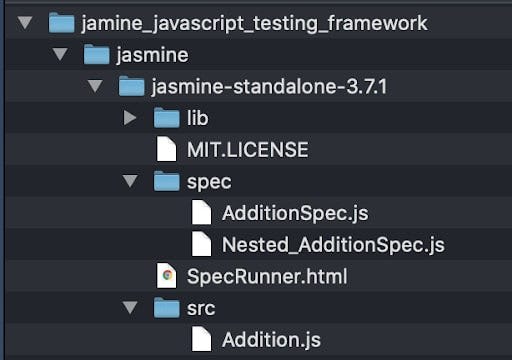Click the AdditionSpec.js file icon
The width and height of the screenshot is (512, 360).
pyautogui.click(x=202, y=212)
